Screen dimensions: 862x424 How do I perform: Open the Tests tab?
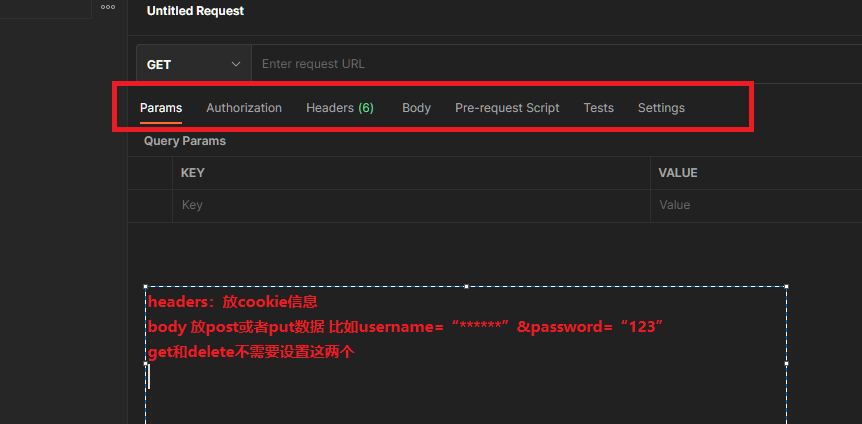click(599, 108)
